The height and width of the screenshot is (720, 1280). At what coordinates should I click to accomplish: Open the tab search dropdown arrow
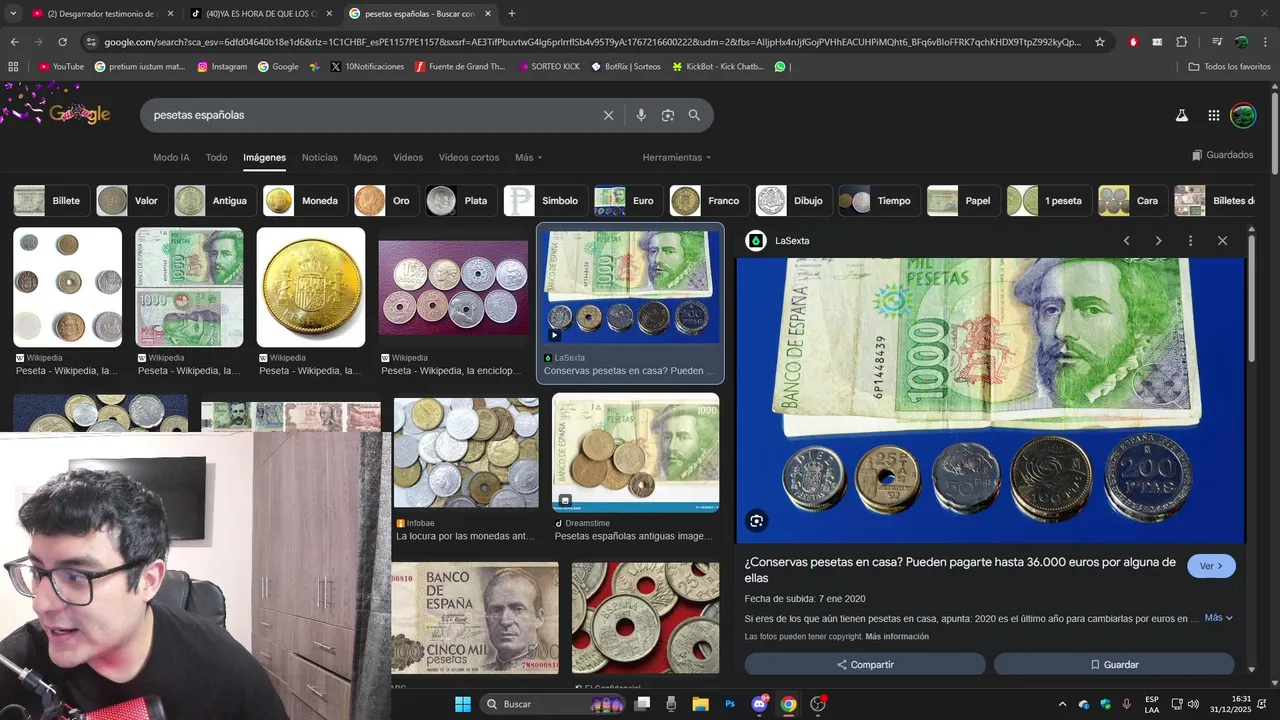13,14
